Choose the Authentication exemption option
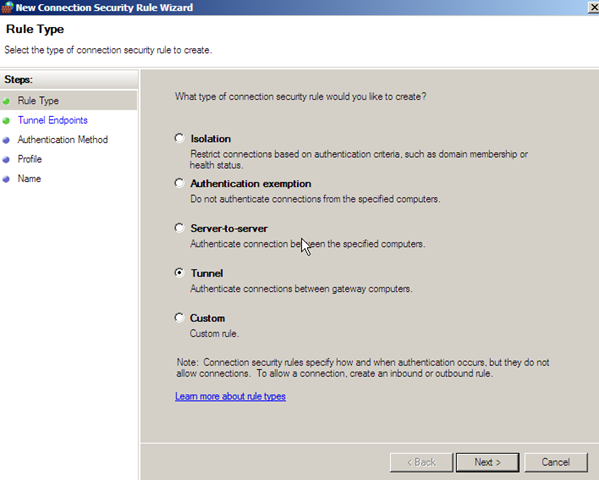 tap(179, 183)
